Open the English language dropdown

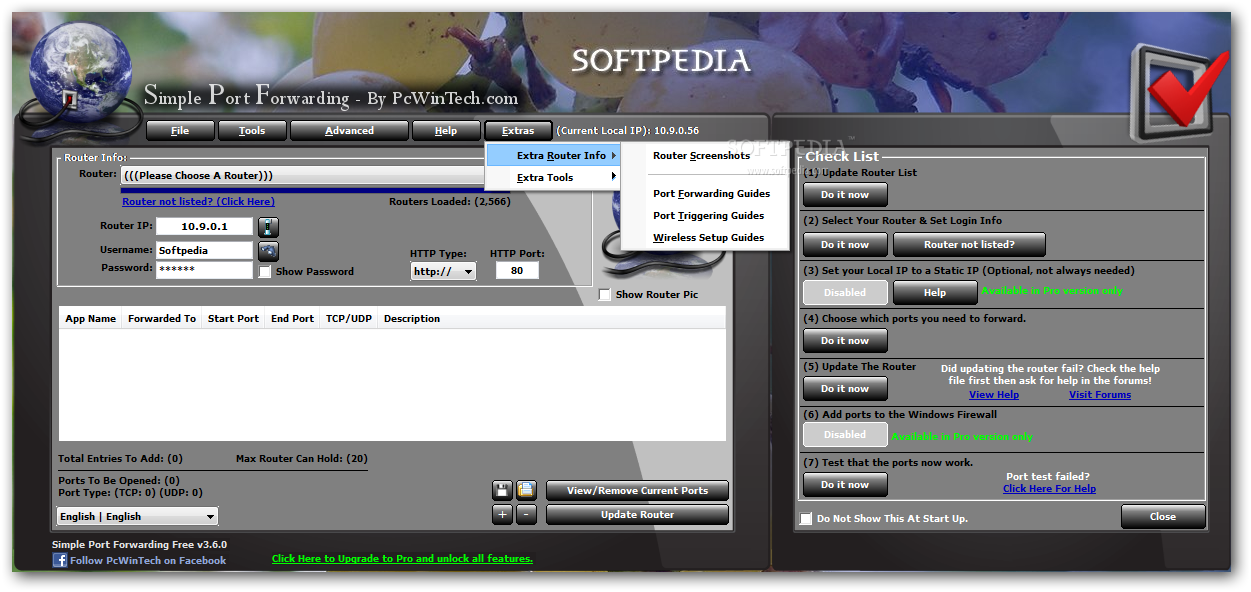(x=137, y=516)
